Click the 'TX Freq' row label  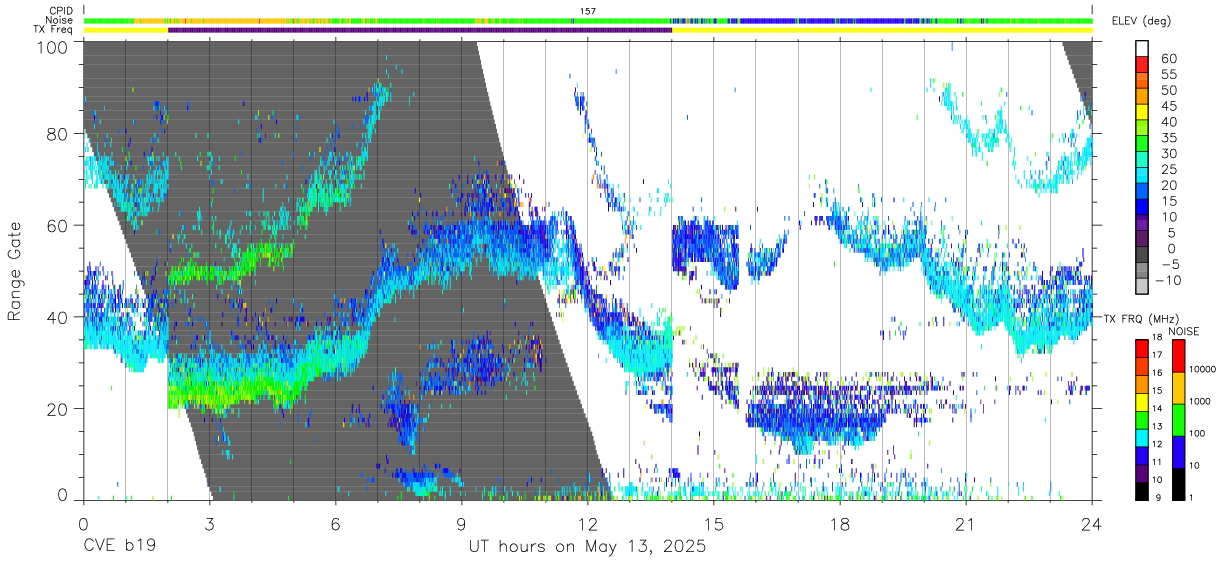(54, 30)
